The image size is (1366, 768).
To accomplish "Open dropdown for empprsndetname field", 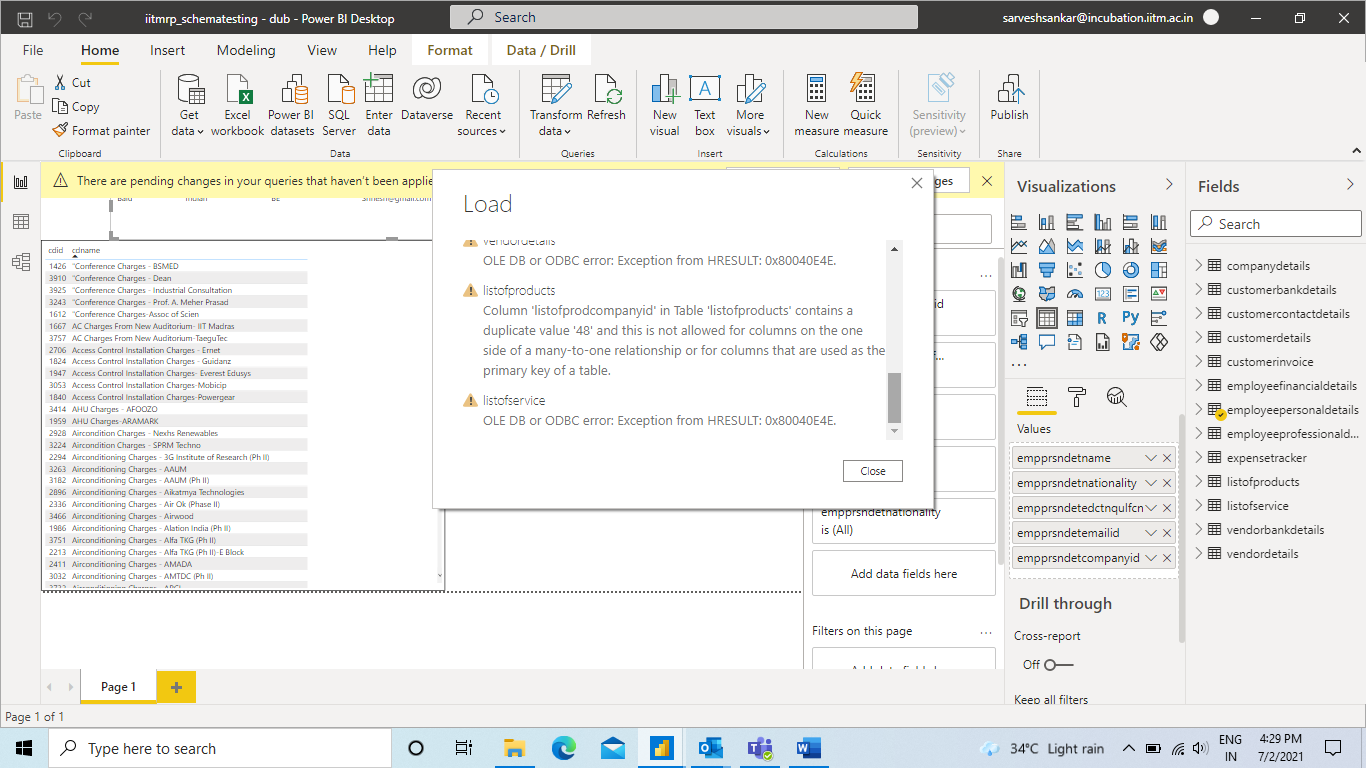I will click(x=1151, y=458).
